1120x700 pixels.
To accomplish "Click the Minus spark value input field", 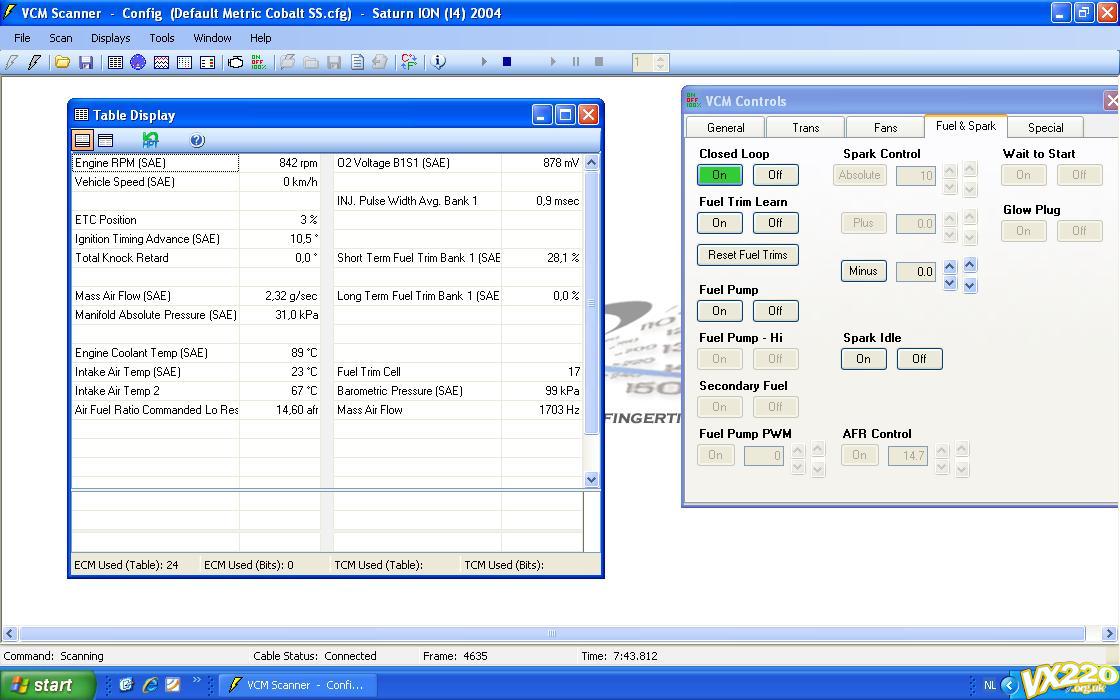I will point(916,271).
